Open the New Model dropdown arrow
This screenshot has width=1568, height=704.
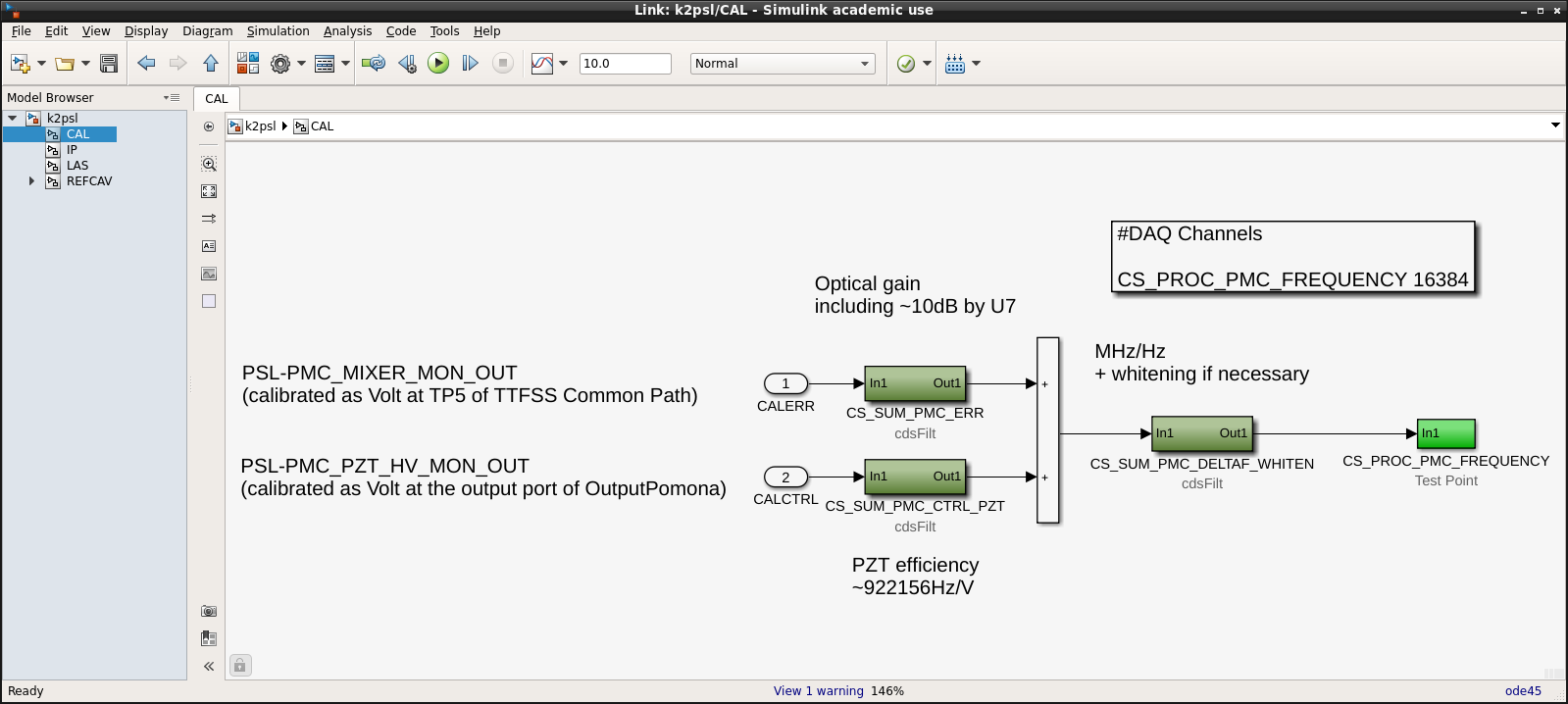41,64
